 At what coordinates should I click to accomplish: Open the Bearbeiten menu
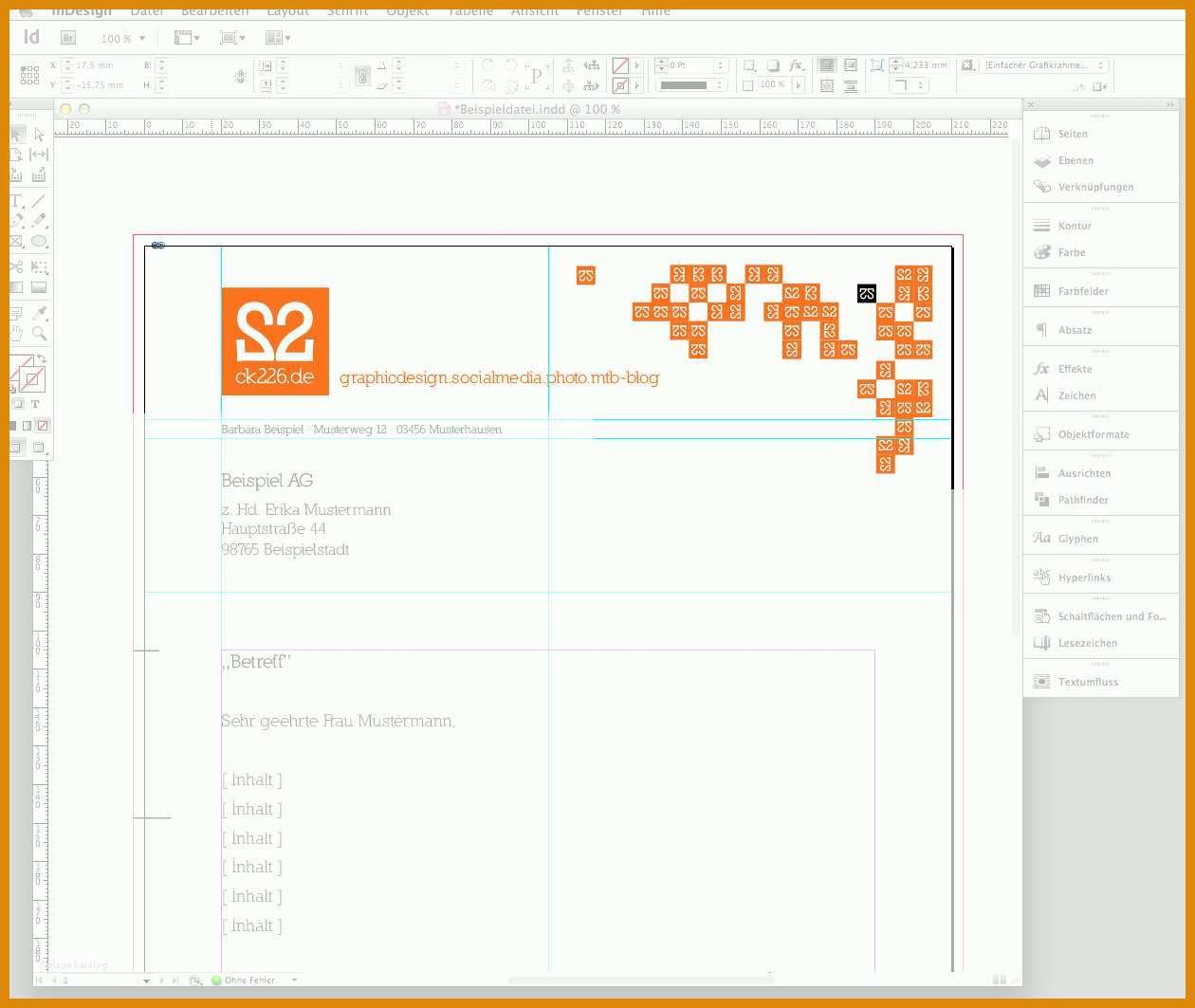pos(215,10)
